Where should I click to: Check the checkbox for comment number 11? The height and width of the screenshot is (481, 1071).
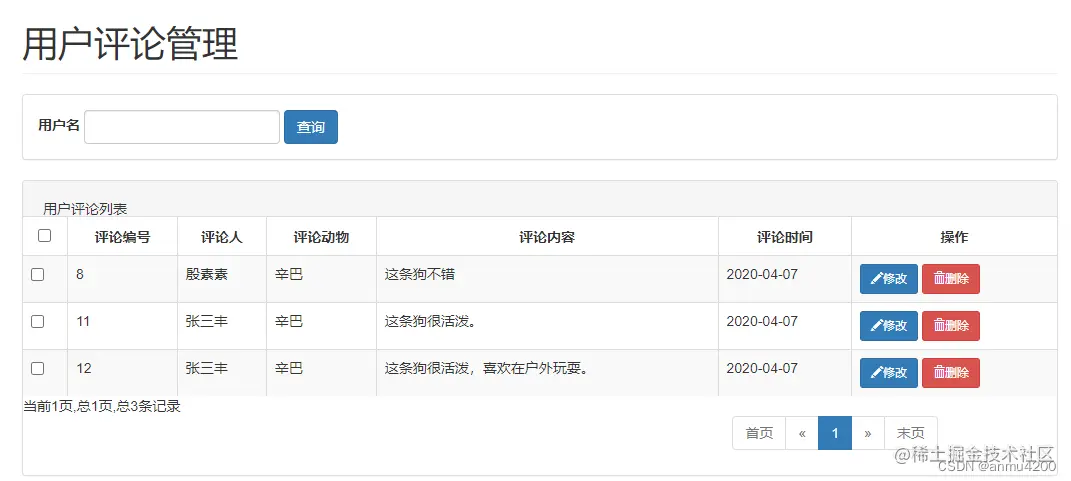pyautogui.click(x=38, y=321)
